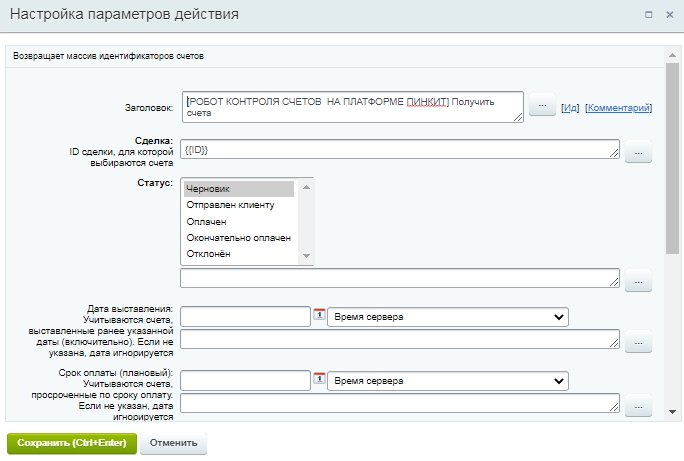The width and height of the screenshot is (684, 461).
Task: Click ellipsis button for Дата выставления text area
Action: tap(638, 342)
